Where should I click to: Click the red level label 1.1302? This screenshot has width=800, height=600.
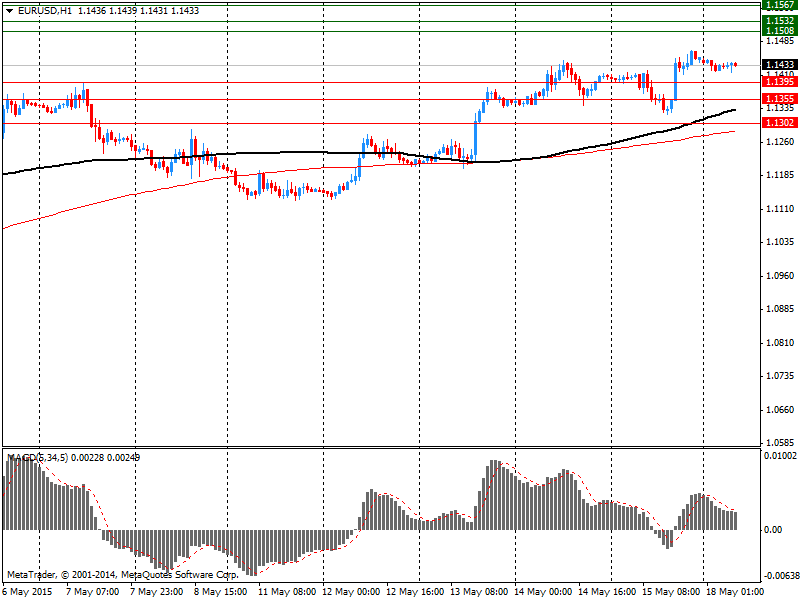780,122
